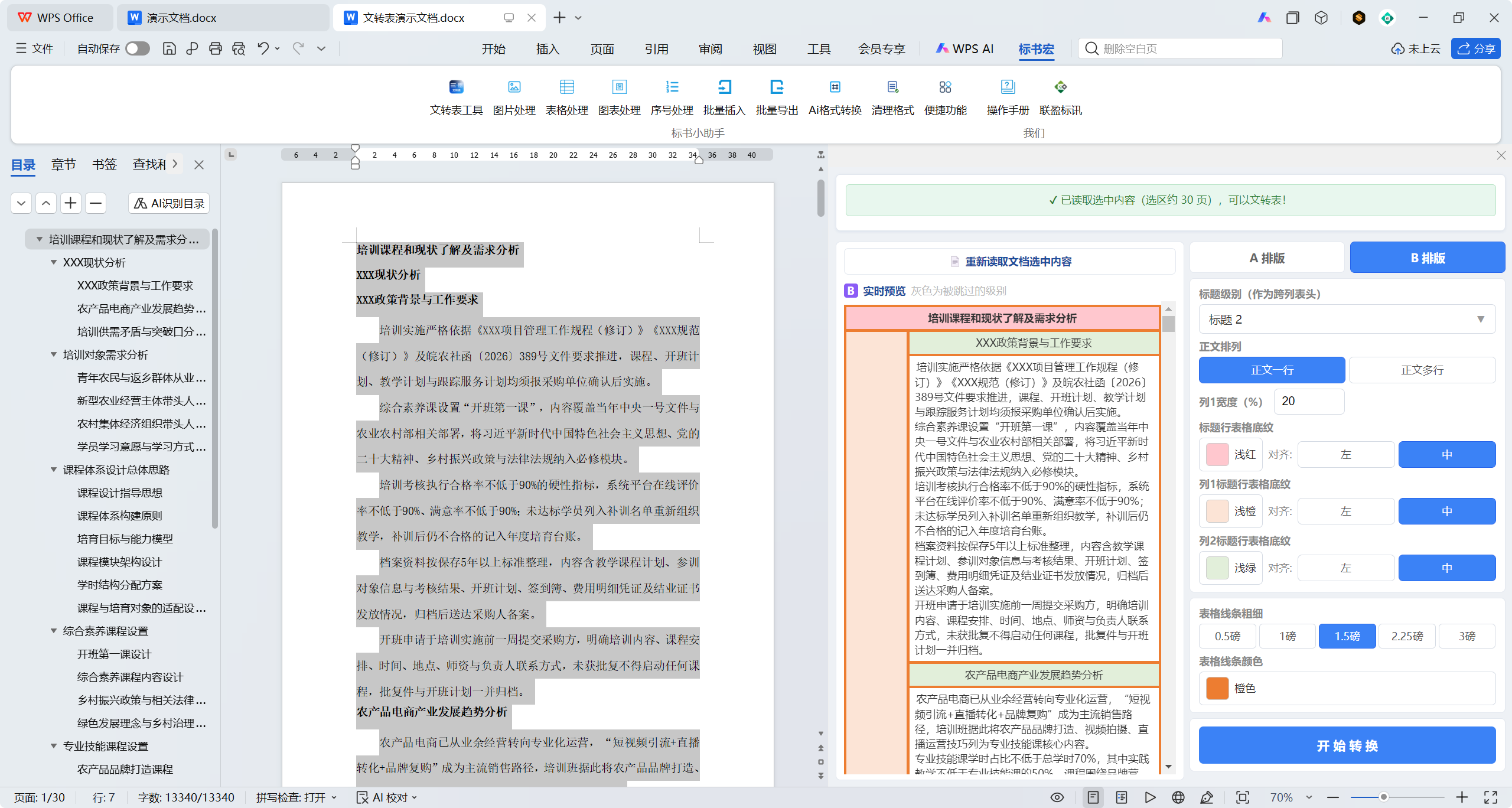The width and height of the screenshot is (1512, 808).
Task: Select 正文一行 body layout option
Action: [x=1272, y=370]
